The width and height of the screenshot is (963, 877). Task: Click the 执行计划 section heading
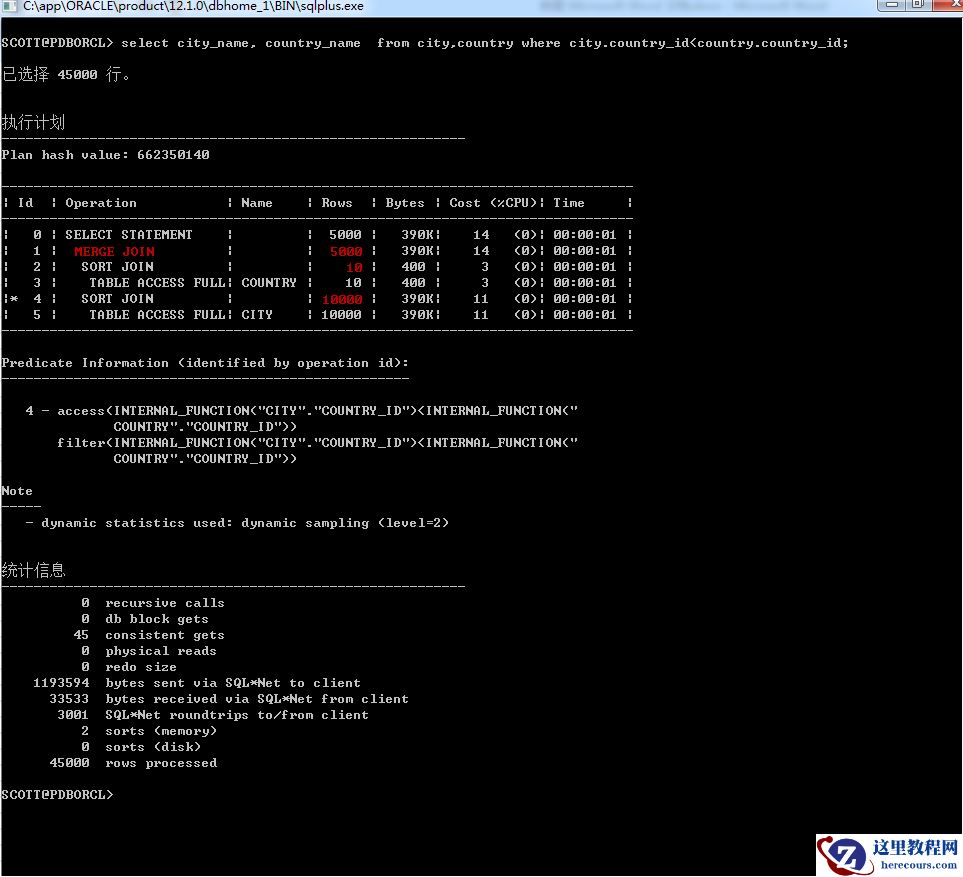point(33,123)
